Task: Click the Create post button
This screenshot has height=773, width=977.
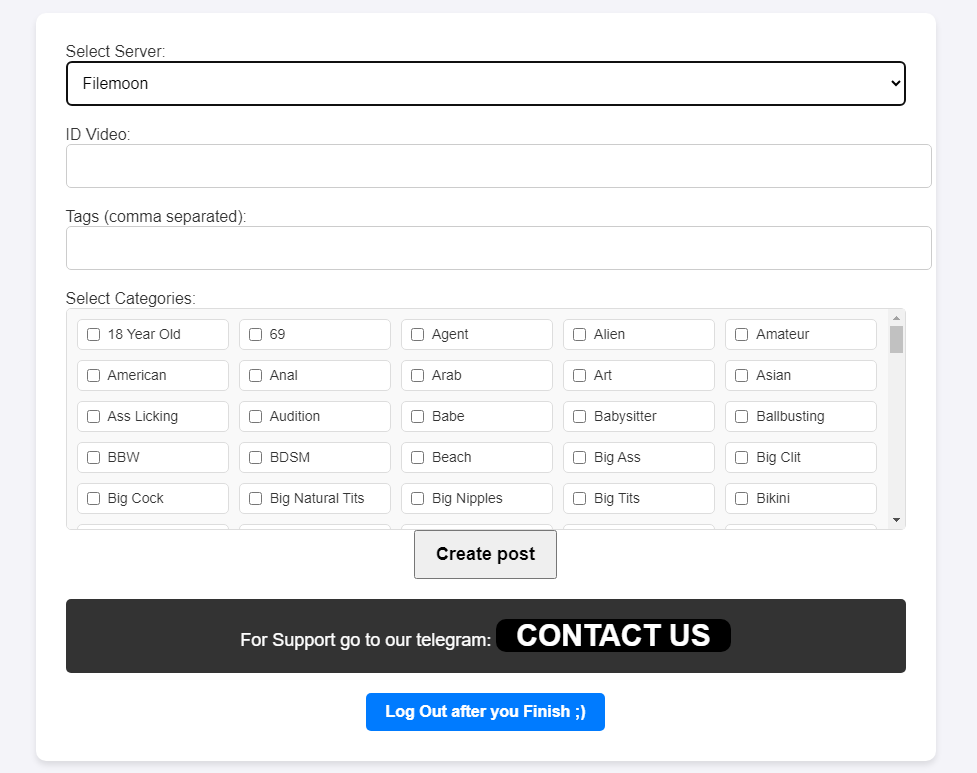Action: tap(485, 554)
